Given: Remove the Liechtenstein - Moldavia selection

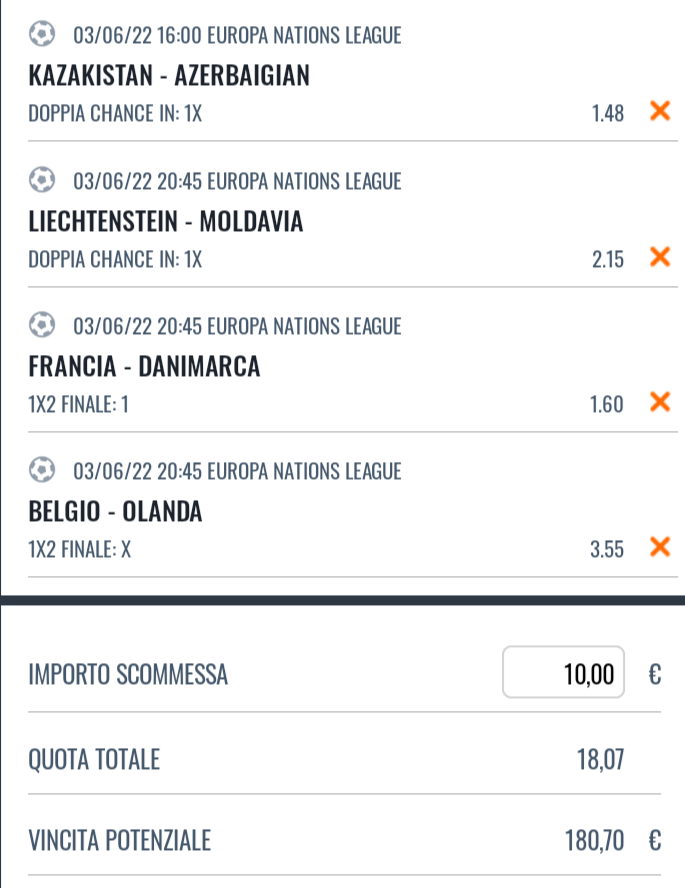Looking at the screenshot, I should pos(659,257).
